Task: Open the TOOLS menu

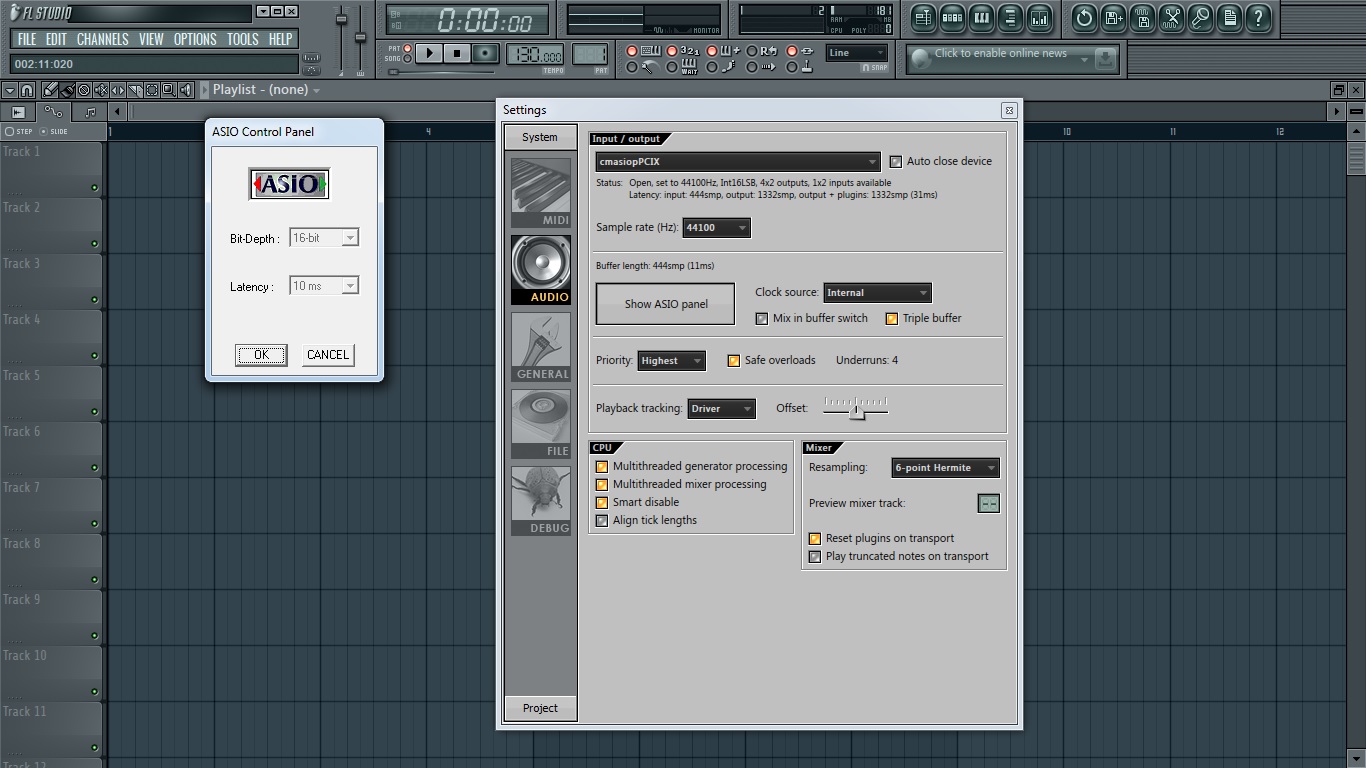Action: pos(242,39)
